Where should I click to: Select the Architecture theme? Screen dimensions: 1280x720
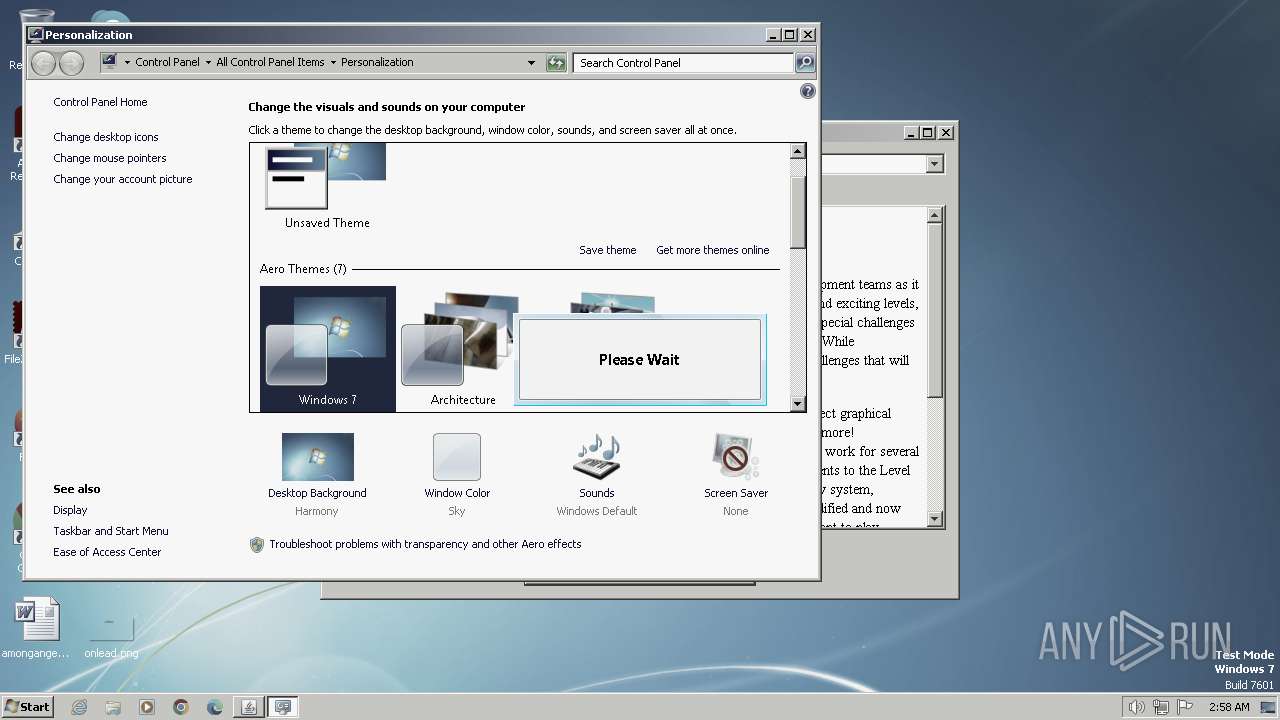(x=463, y=348)
